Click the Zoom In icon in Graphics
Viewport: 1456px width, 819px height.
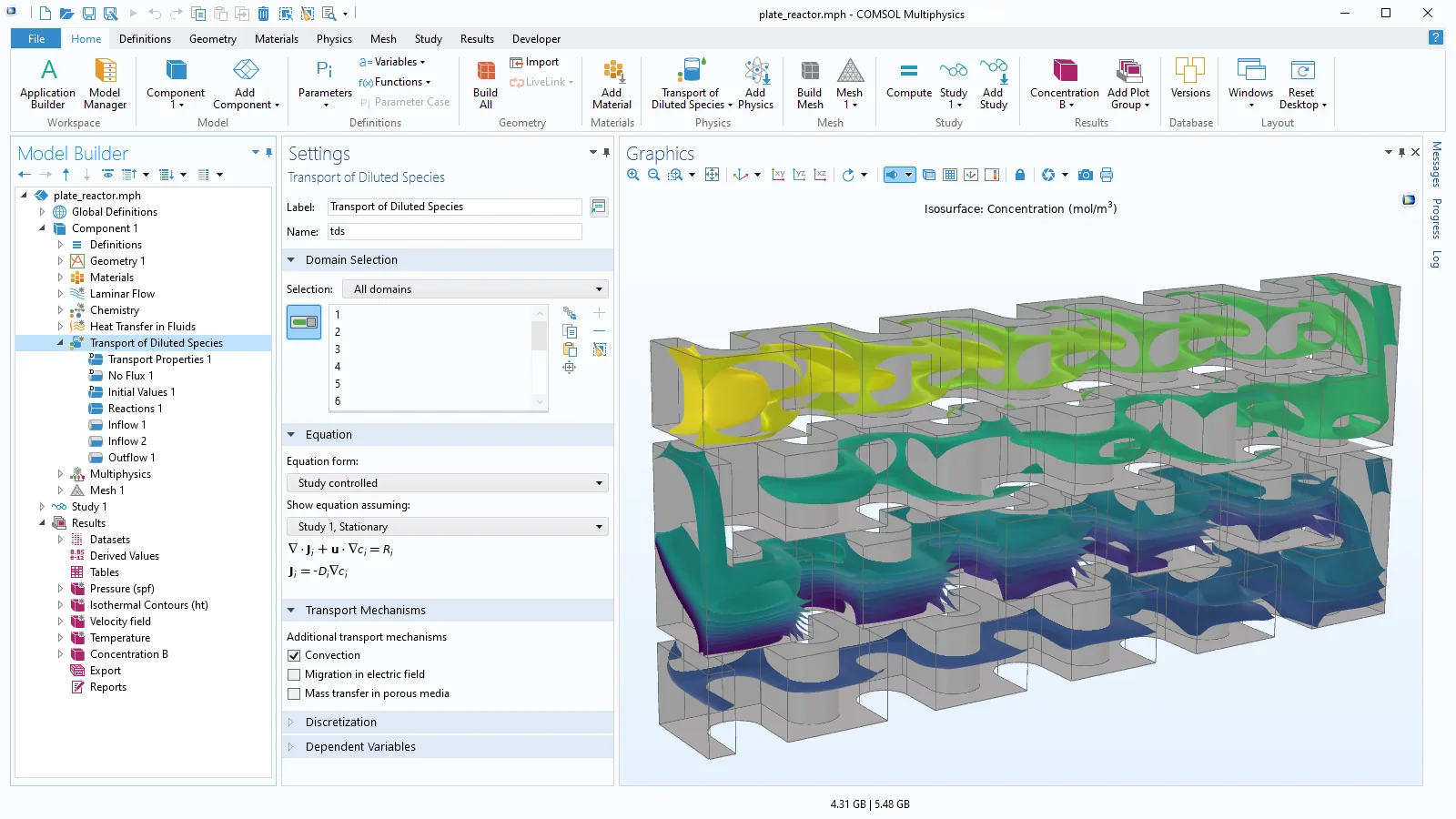coord(633,175)
